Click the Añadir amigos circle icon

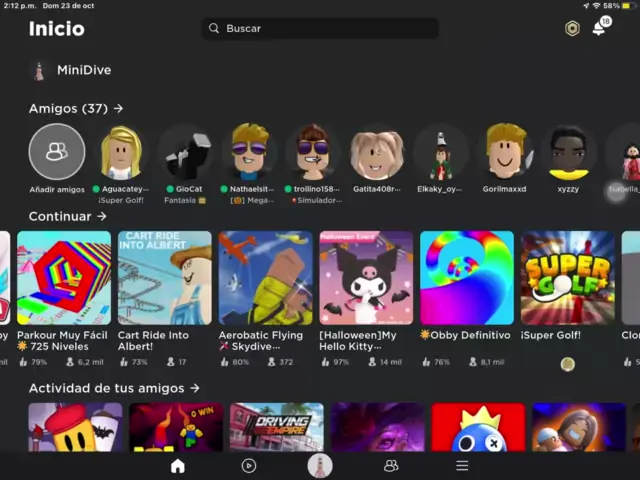[57, 152]
